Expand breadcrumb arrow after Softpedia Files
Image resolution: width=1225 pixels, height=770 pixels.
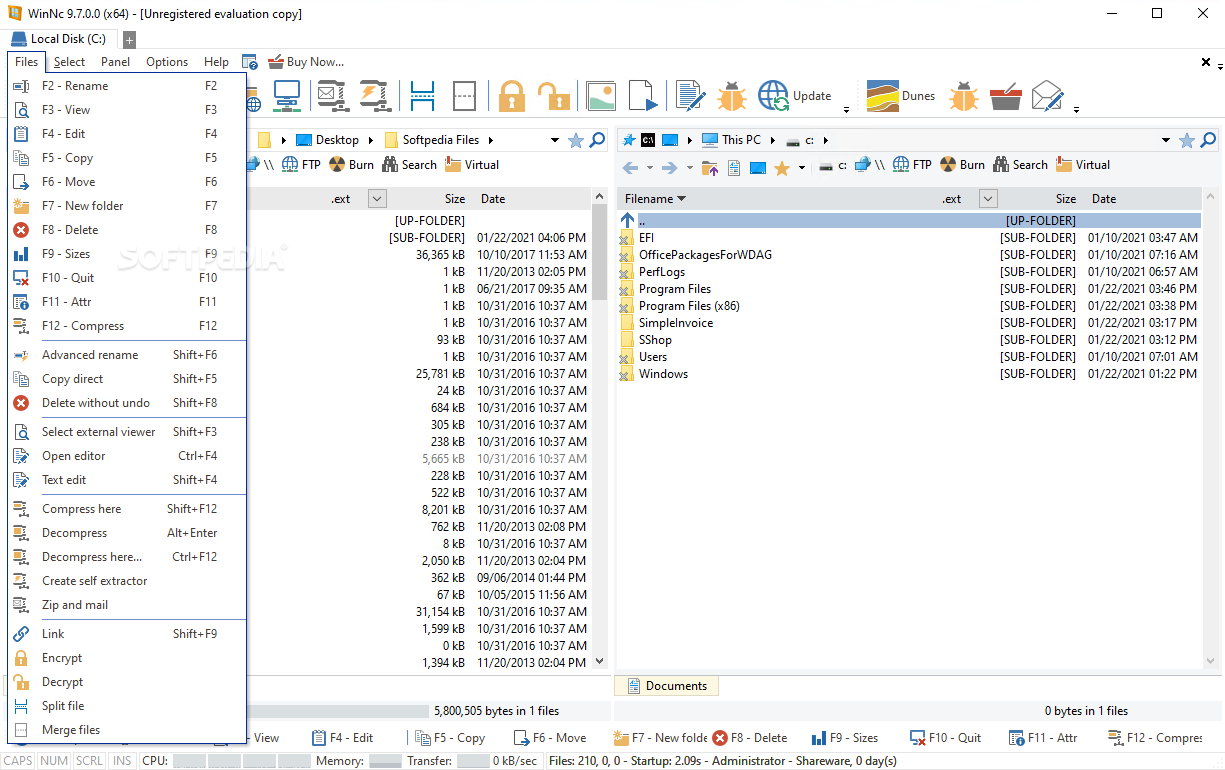(x=491, y=140)
